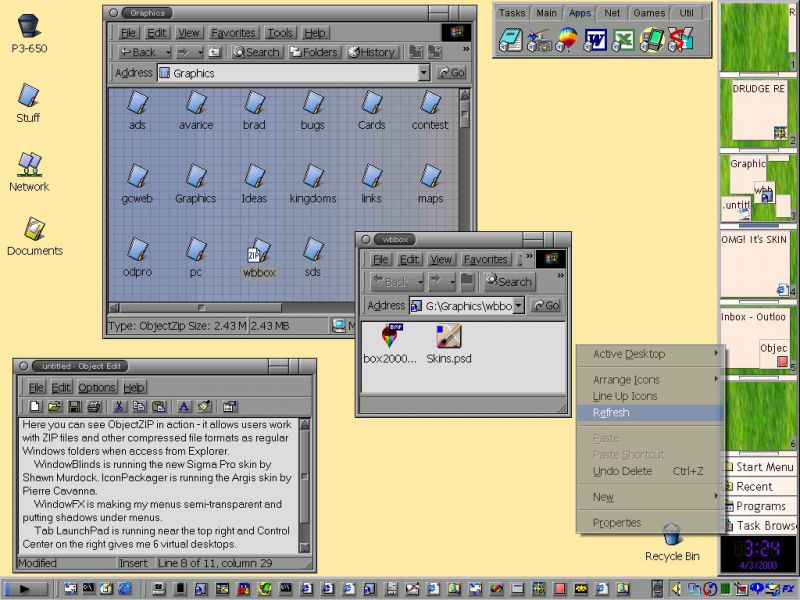Viewport: 800px width, 600px height.
Task: Click the Save icon in Object Edit
Action: 73,406
